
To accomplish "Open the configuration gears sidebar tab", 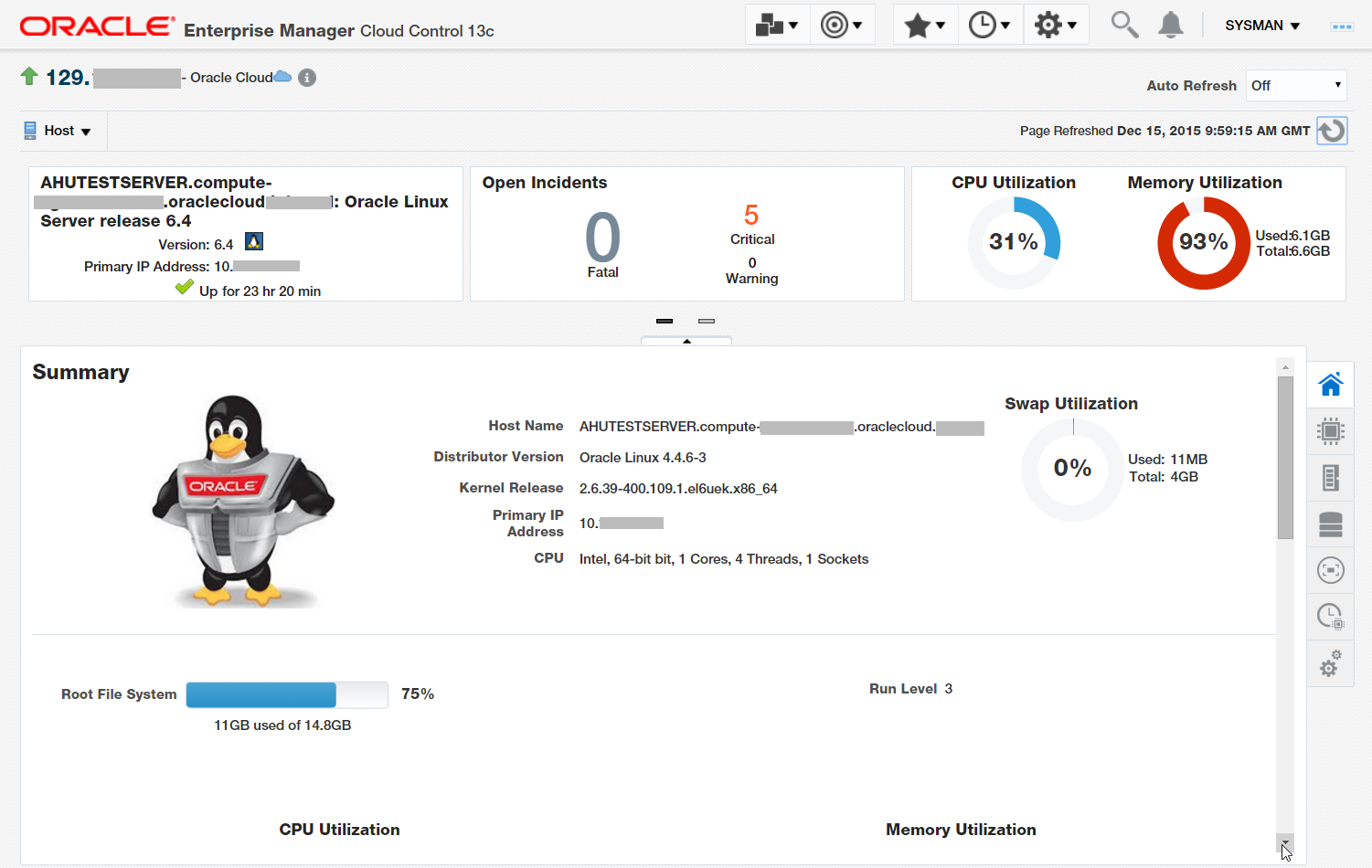I will tap(1331, 663).
